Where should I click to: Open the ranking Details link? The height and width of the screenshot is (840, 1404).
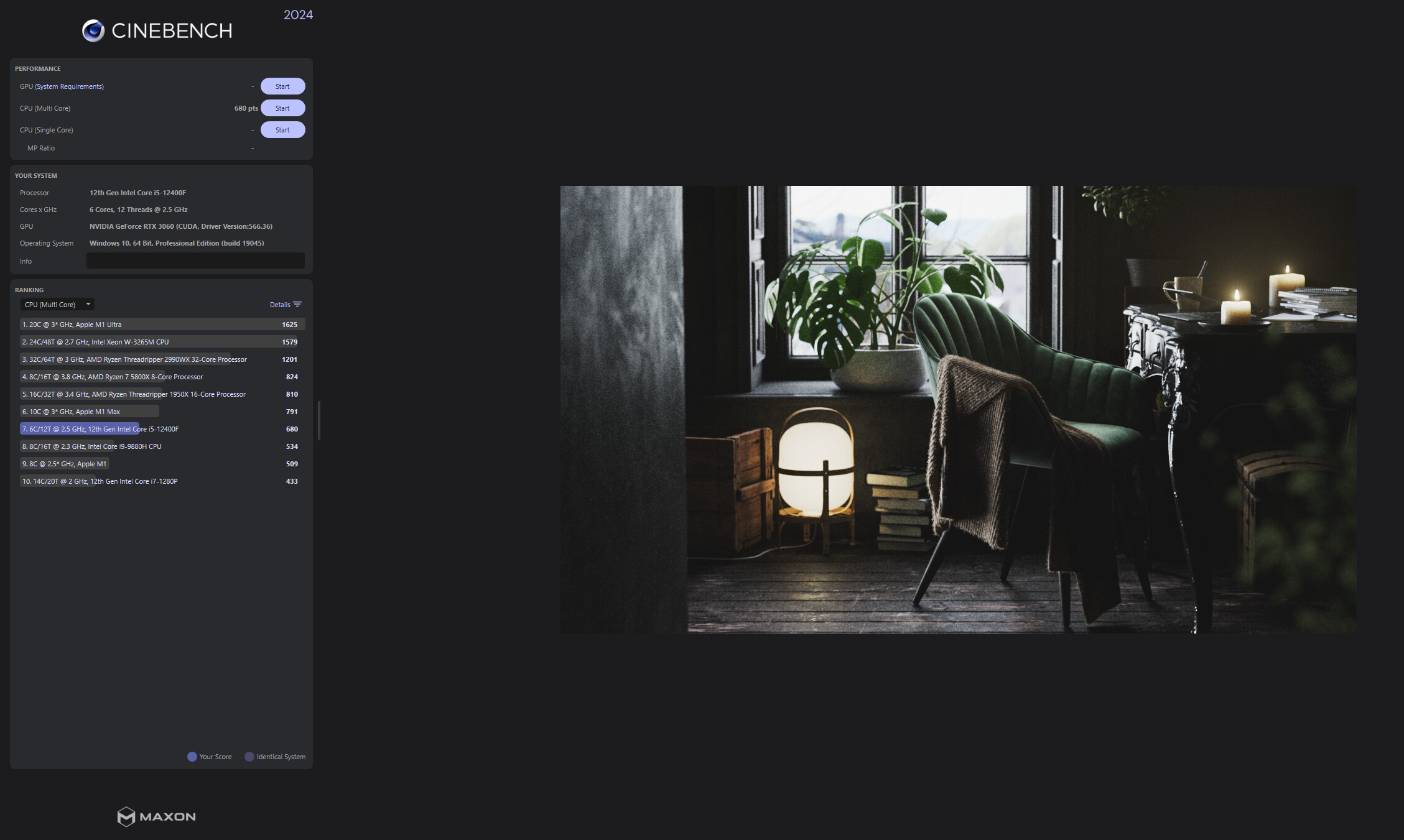[x=280, y=305]
